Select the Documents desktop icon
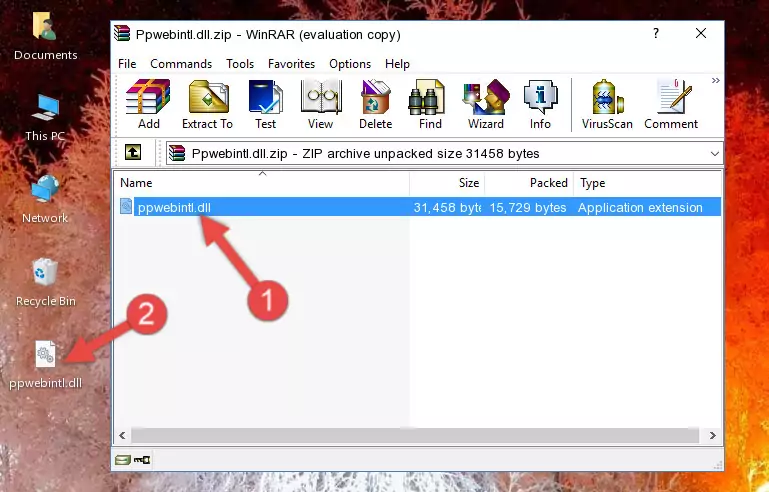 click(x=45, y=37)
